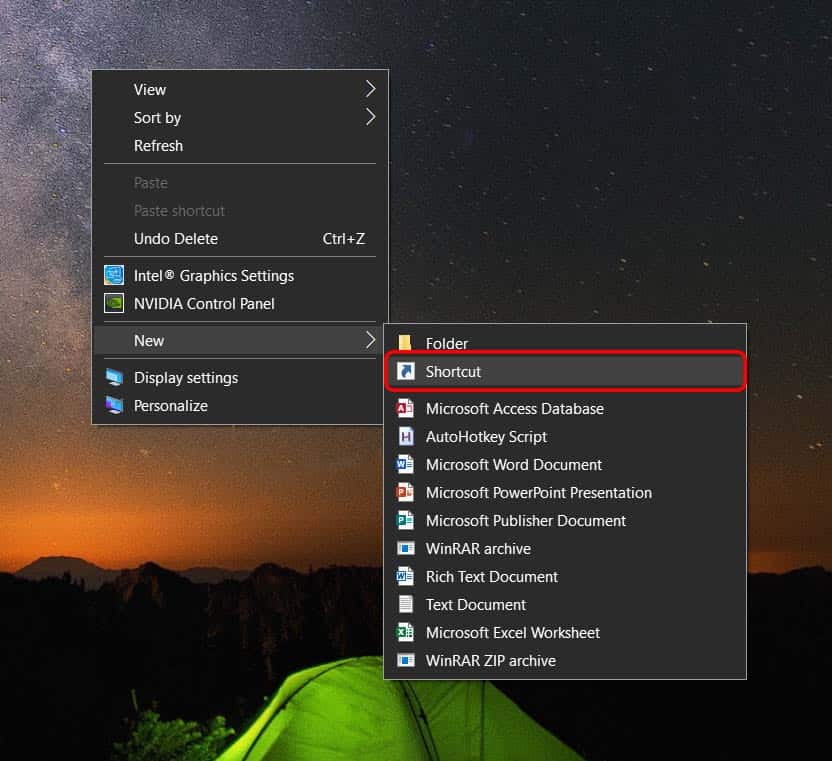832x761 pixels.
Task: Create a new Microsoft Word Document
Action: pos(513,464)
